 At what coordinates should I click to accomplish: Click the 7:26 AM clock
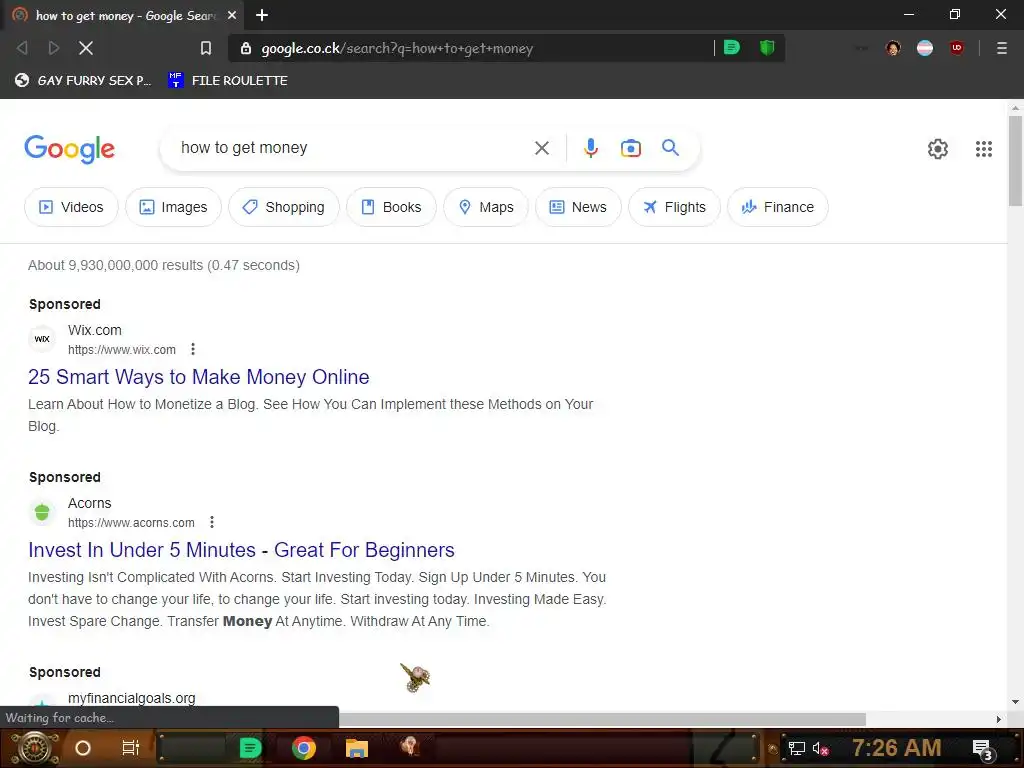pyautogui.click(x=896, y=748)
